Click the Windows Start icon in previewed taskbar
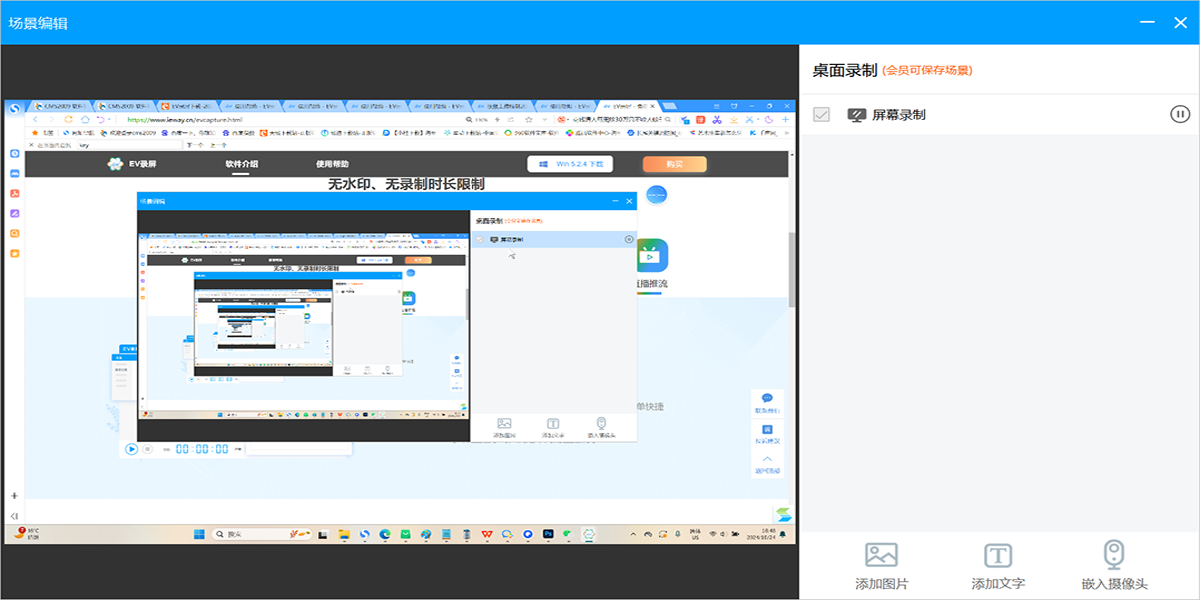1200x600 pixels. tap(197, 534)
